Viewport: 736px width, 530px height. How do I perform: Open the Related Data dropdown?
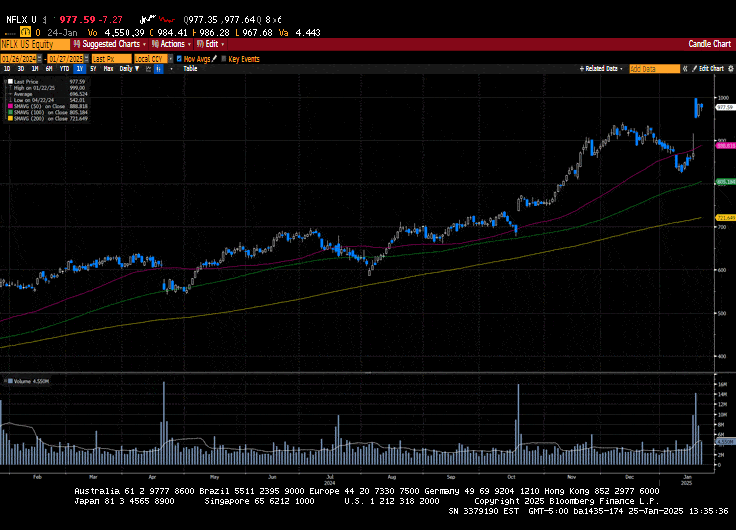point(602,68)
